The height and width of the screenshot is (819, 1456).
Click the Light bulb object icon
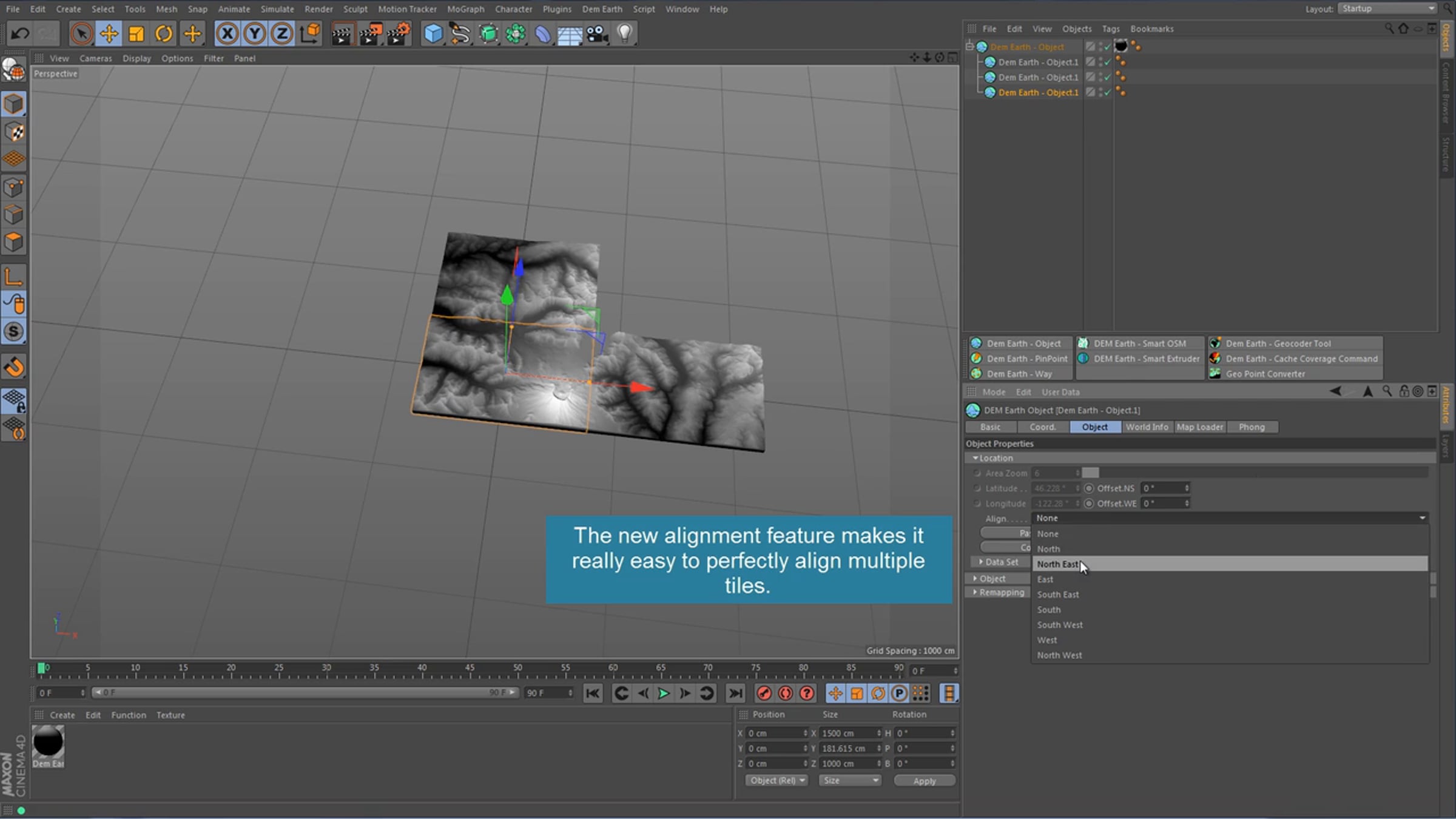pyautogui.click(x=625, y=33)
